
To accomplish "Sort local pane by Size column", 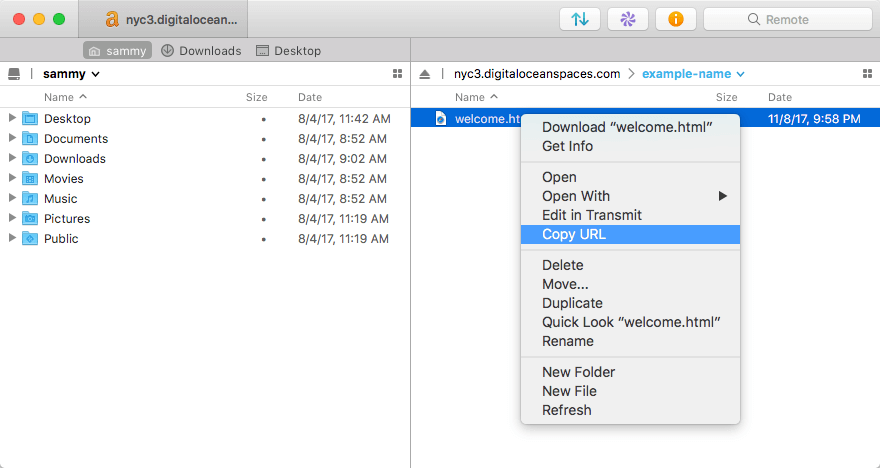I will [256, 97].
